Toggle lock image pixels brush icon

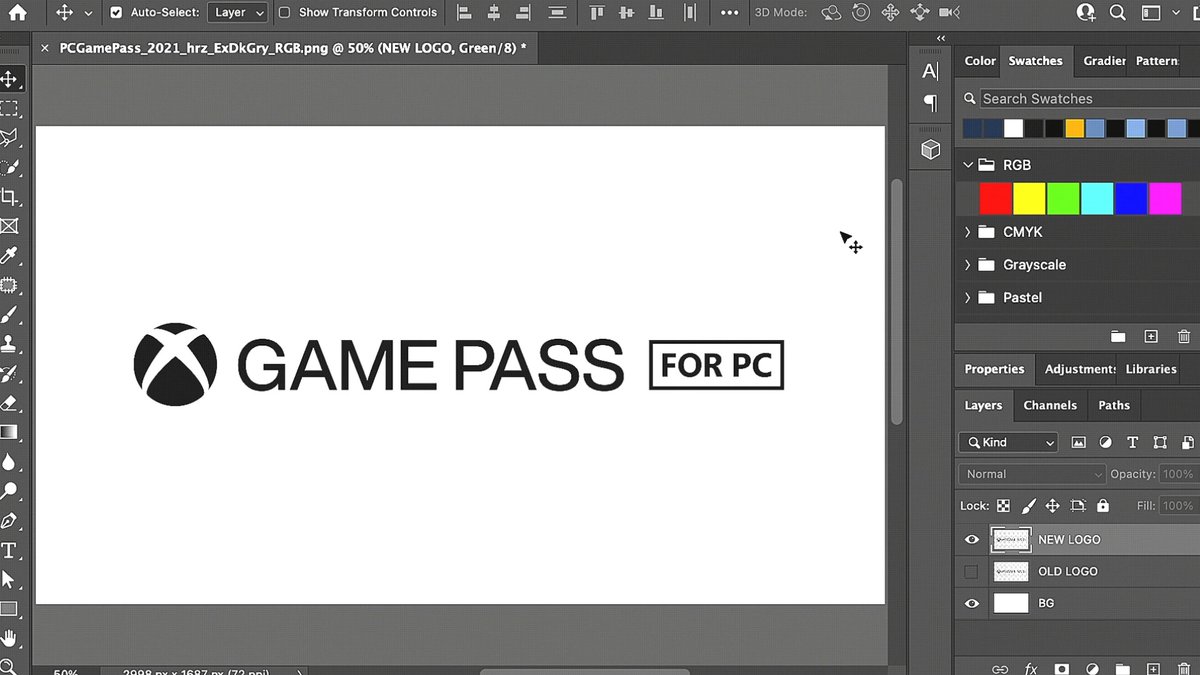tap(1028, 506)
